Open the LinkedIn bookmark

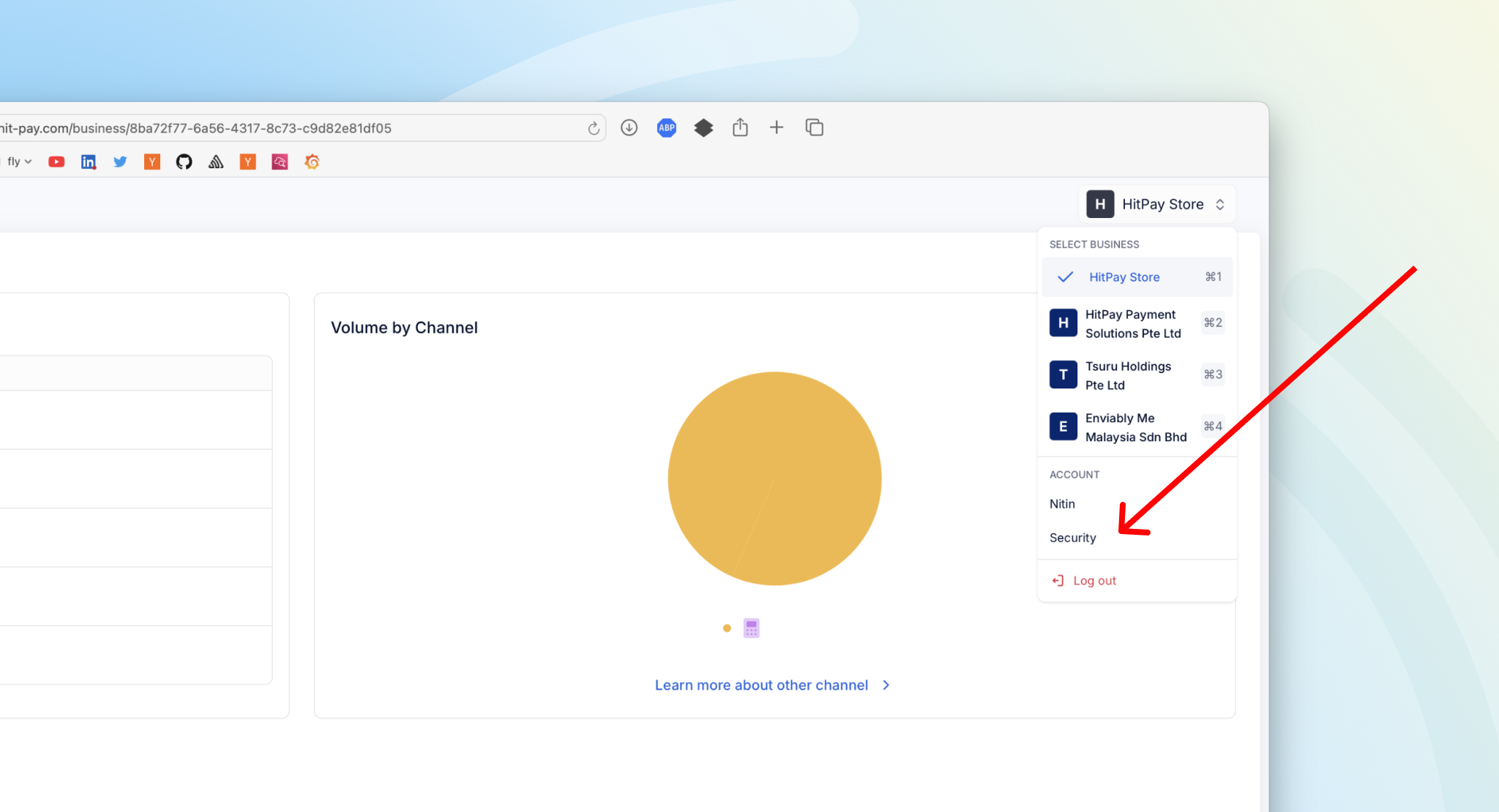coord(89,162)
